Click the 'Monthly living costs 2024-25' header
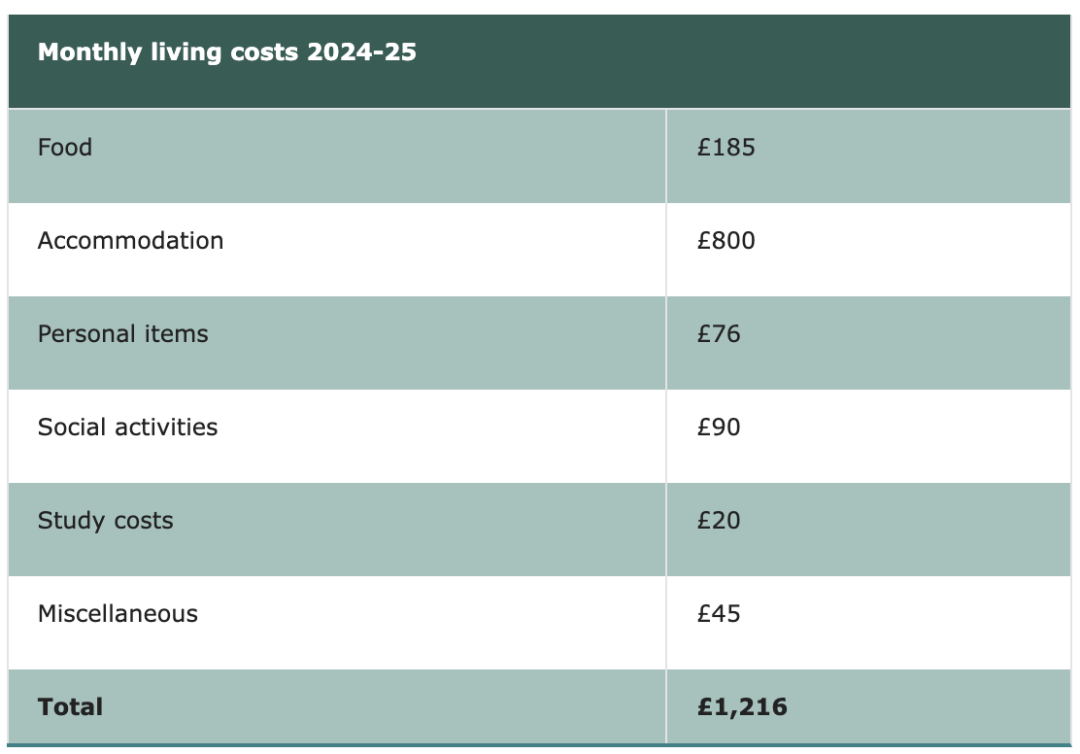 click(x=227, y=52)
